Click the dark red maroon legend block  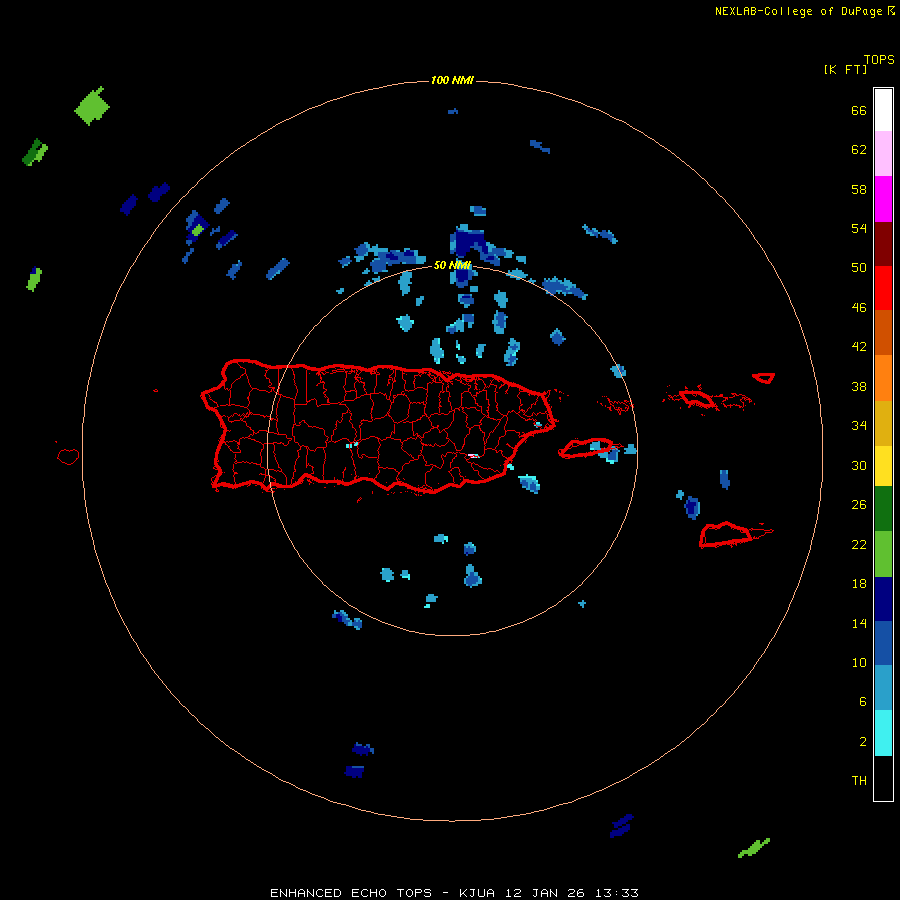[883, 243]
